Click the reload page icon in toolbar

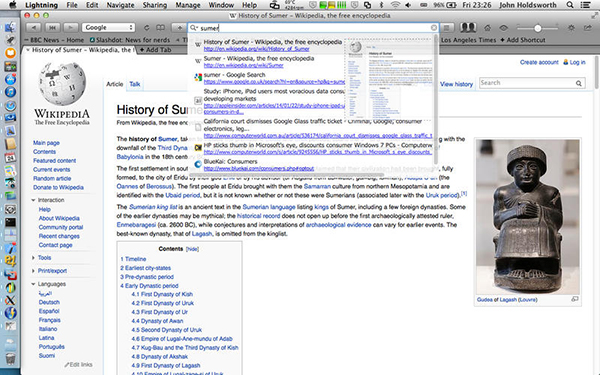[147, 28]
